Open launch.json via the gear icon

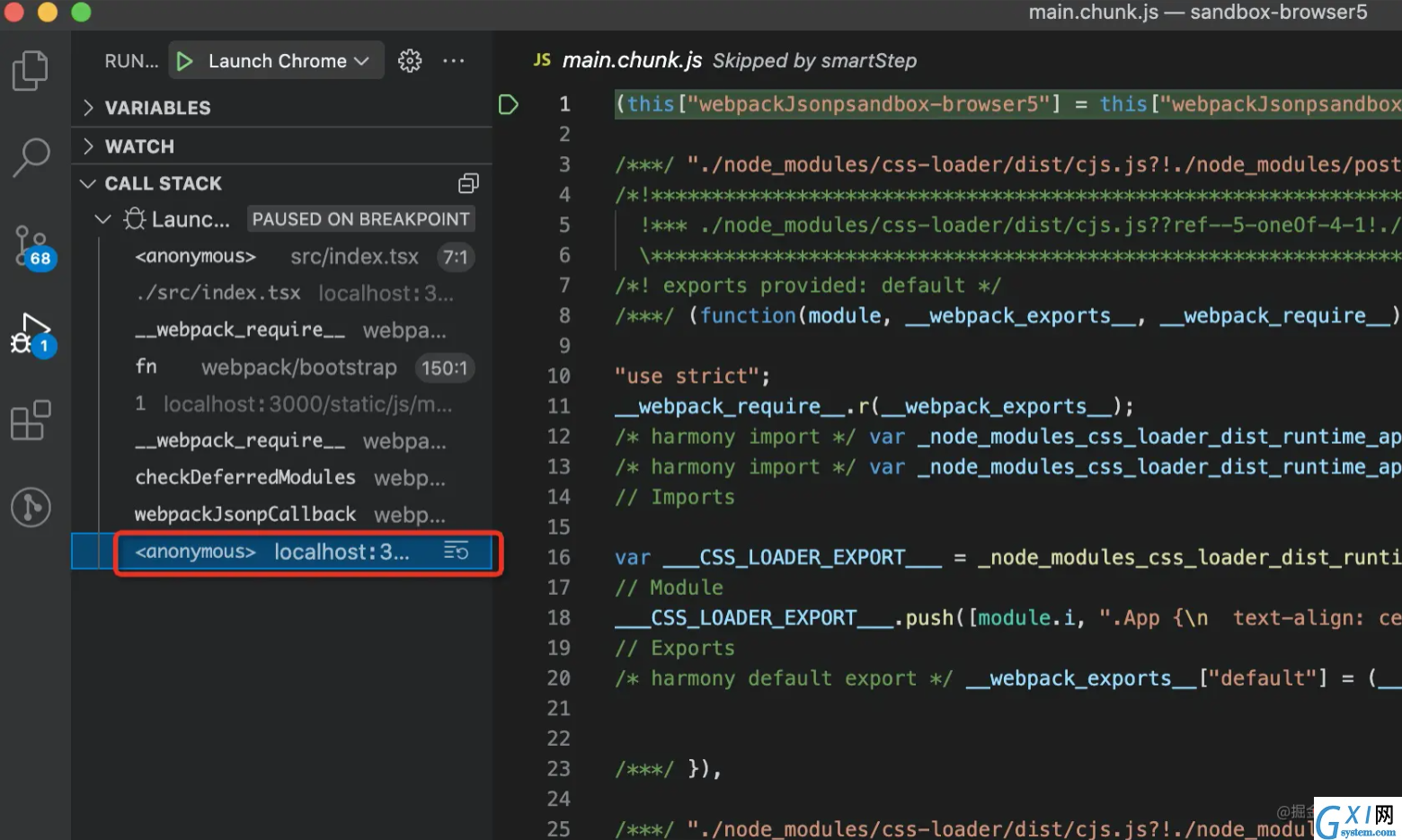click(x=410, y=60)
